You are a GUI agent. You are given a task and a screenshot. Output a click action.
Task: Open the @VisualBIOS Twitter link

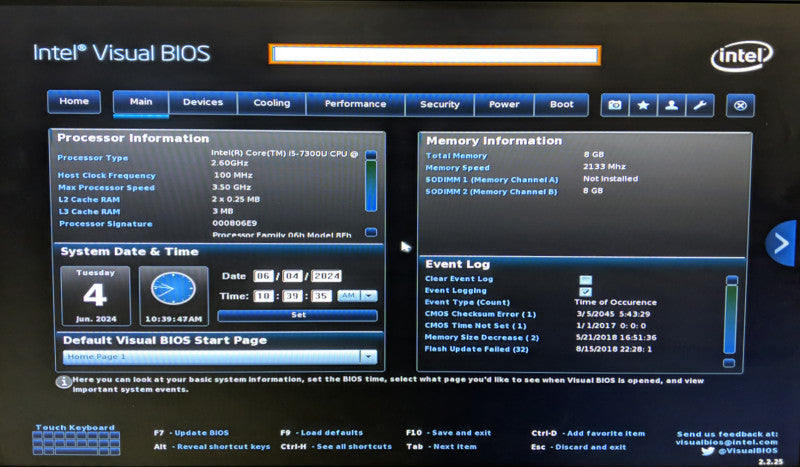point(740,451)
